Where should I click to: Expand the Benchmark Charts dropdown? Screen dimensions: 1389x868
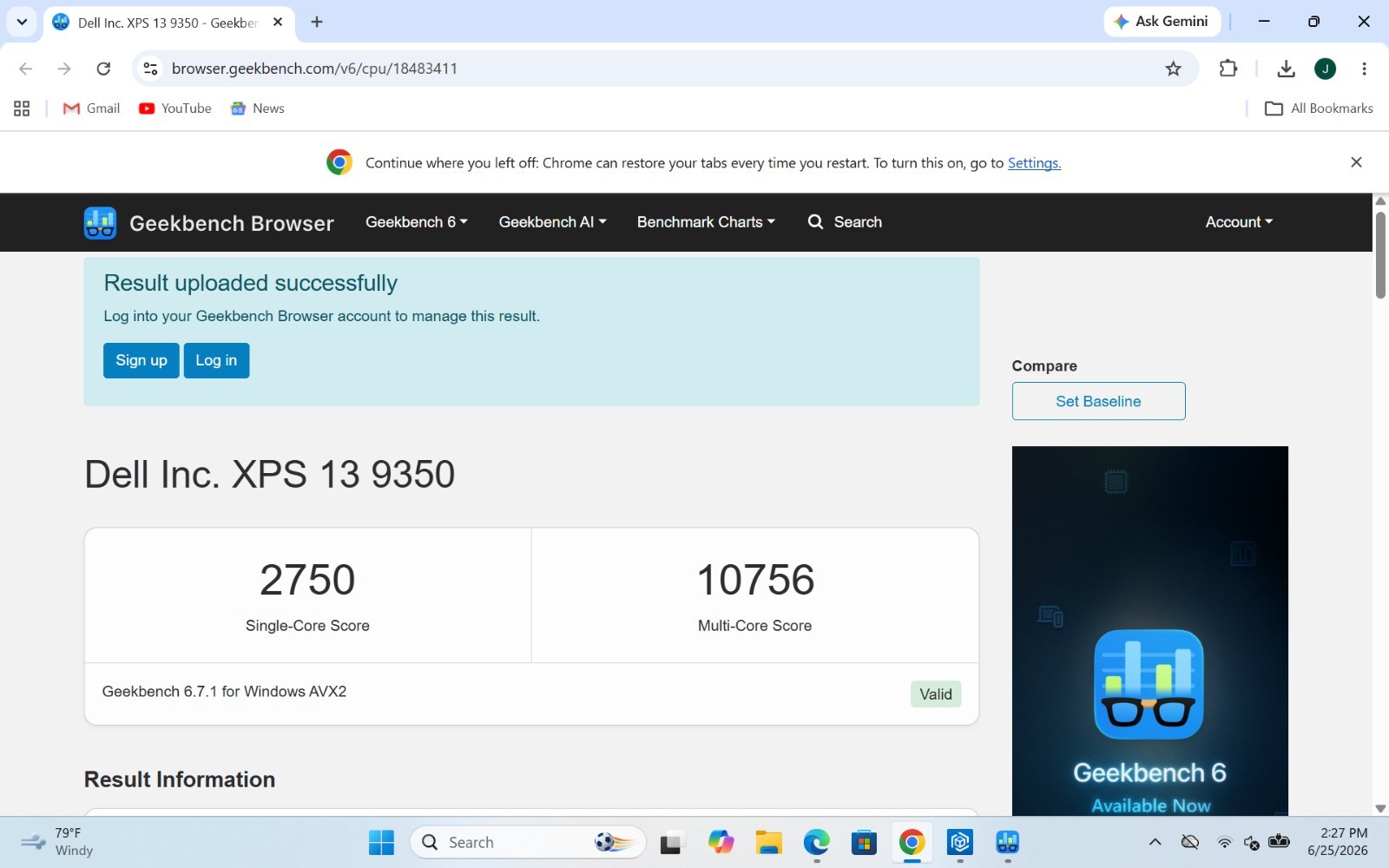point(706,222)
